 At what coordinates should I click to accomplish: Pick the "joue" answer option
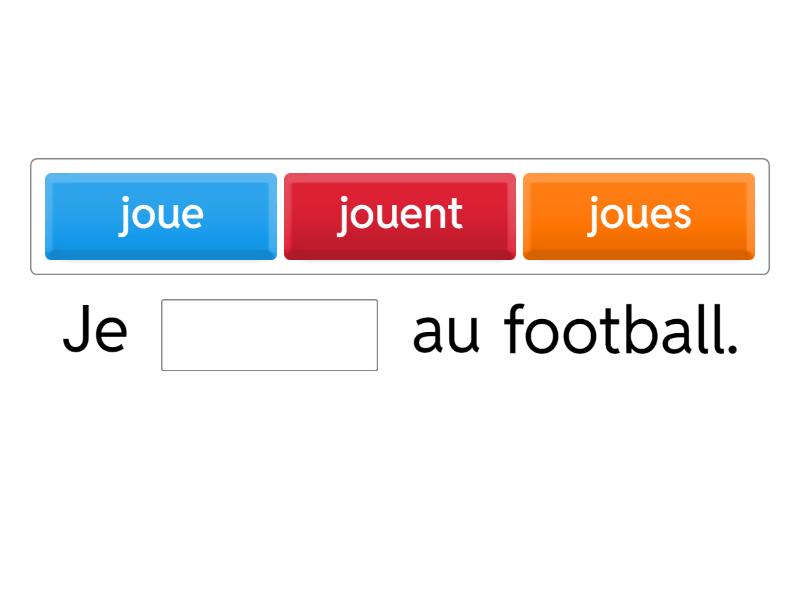point(161,216)
